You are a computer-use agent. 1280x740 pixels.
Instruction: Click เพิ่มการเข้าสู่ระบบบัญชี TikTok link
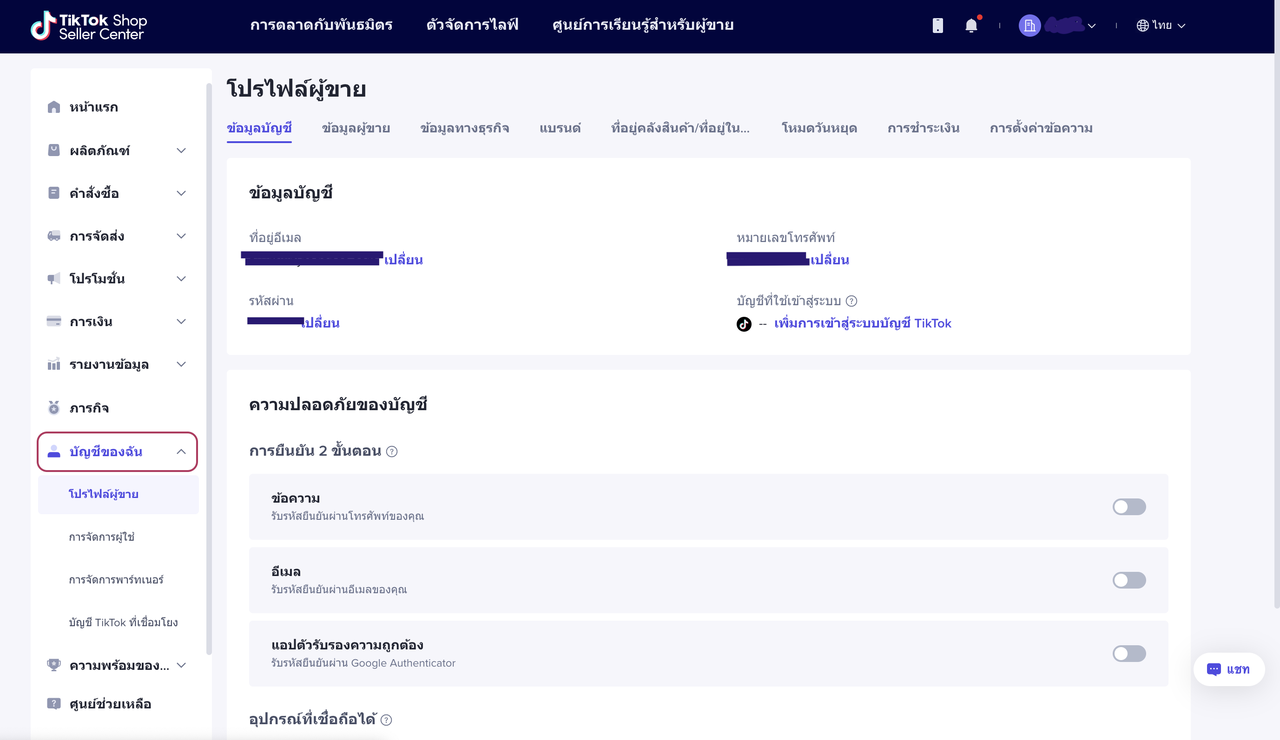tap(863, 324)
